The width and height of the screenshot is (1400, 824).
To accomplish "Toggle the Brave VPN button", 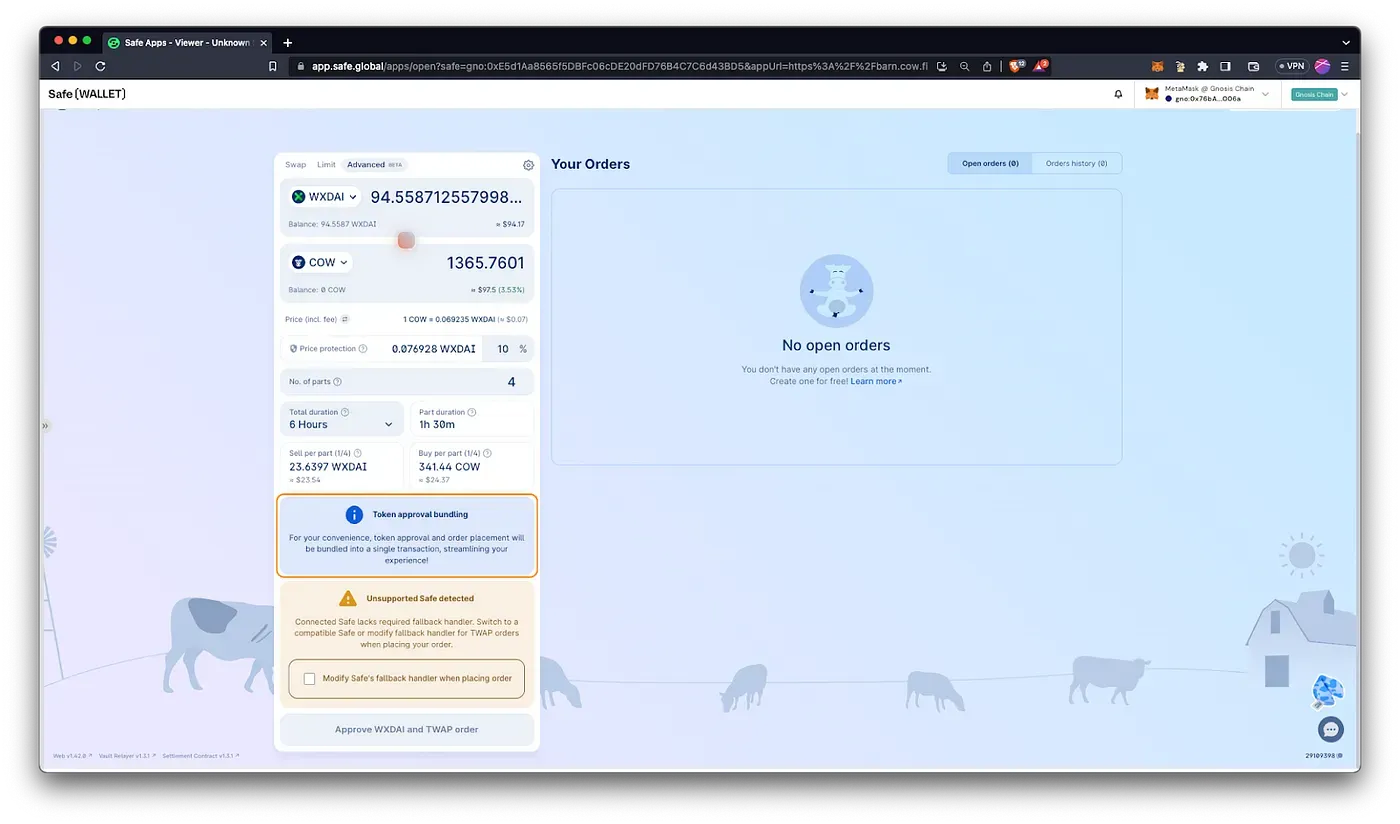I will tap(1290, 66).
